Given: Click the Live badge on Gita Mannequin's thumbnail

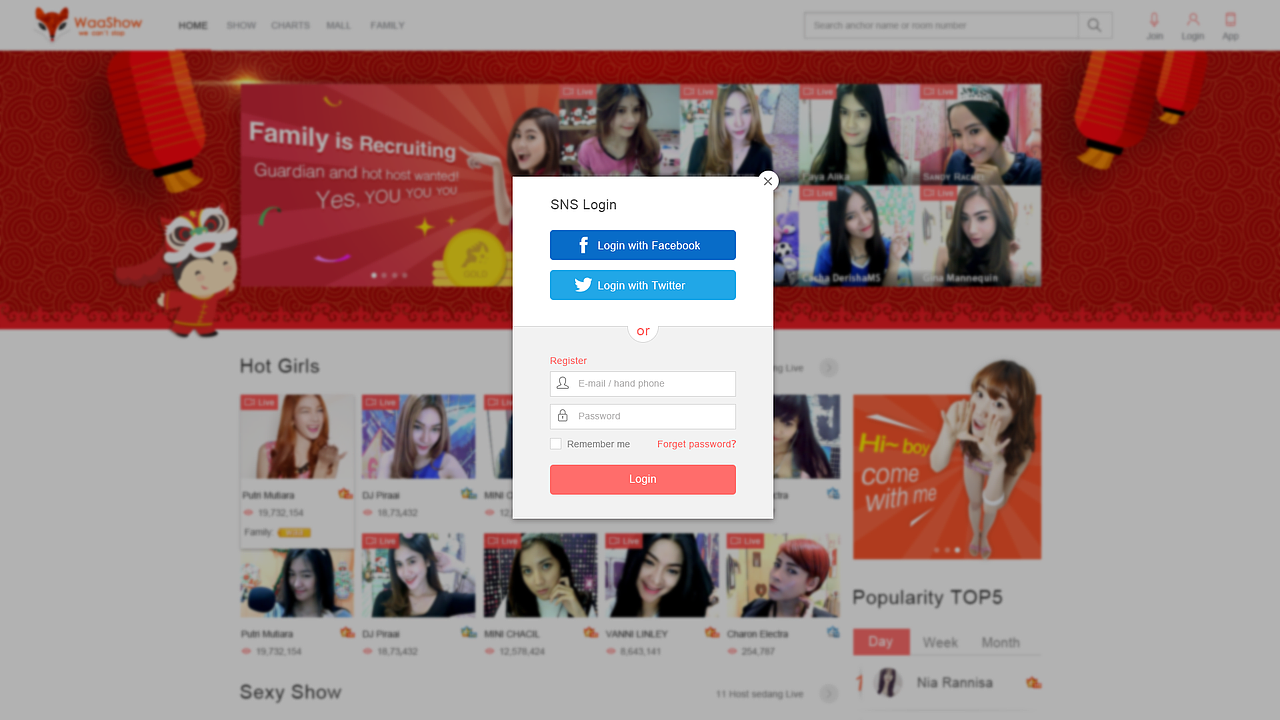Looking at the screenshot, I should [x=939, y=193].
